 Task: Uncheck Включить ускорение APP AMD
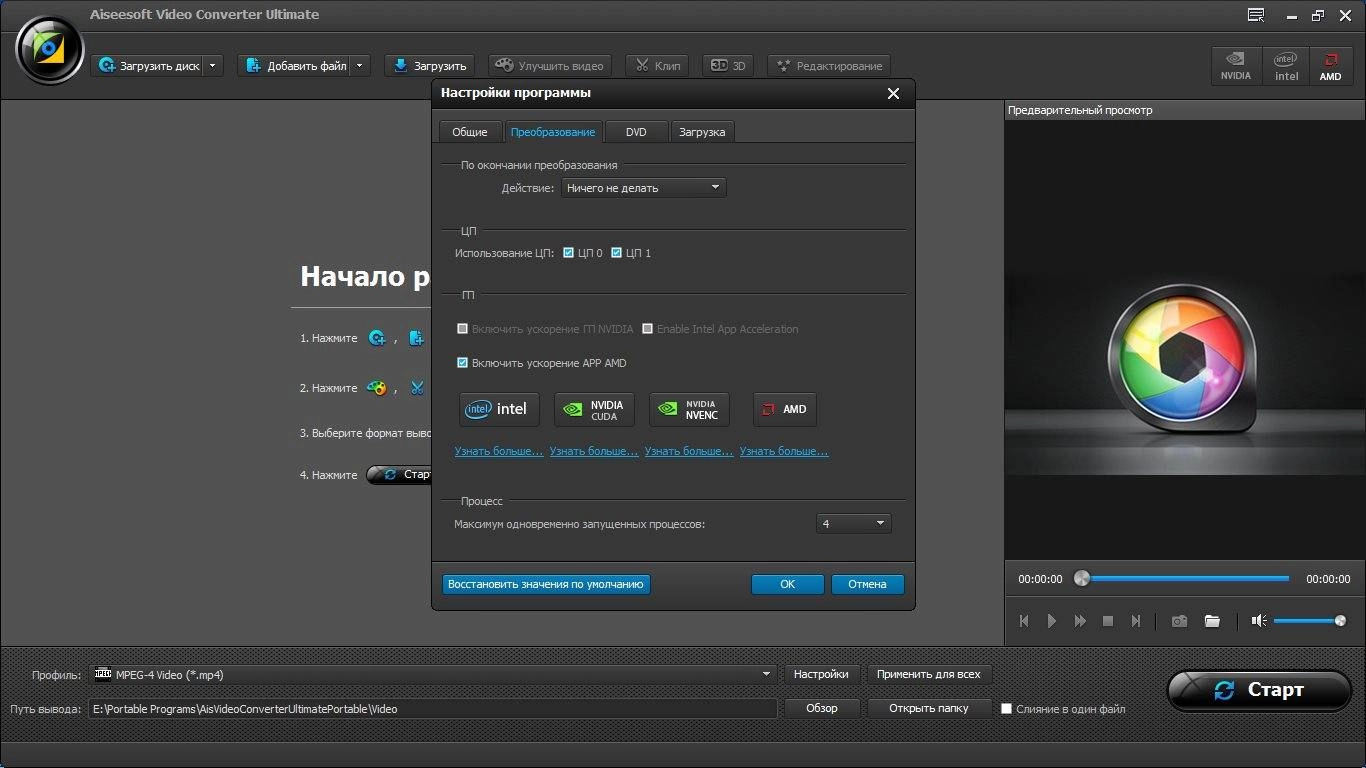462,363
